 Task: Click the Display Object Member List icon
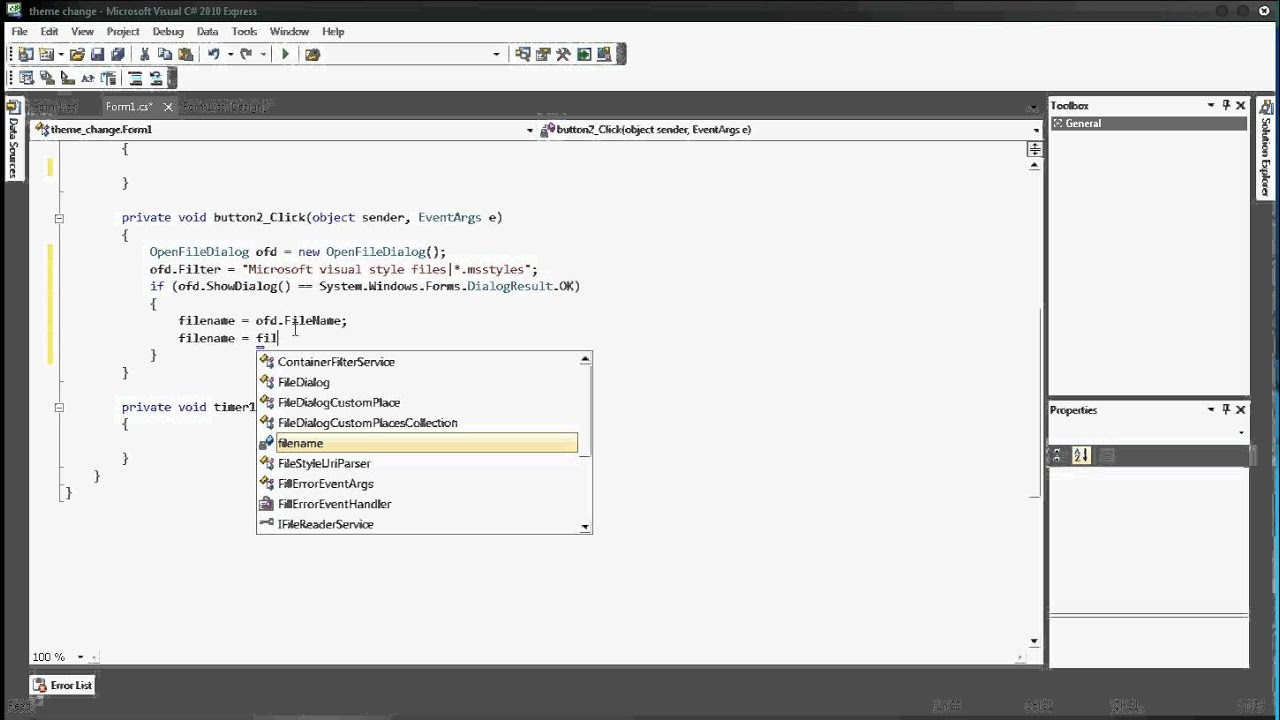(x=26, y=78)
